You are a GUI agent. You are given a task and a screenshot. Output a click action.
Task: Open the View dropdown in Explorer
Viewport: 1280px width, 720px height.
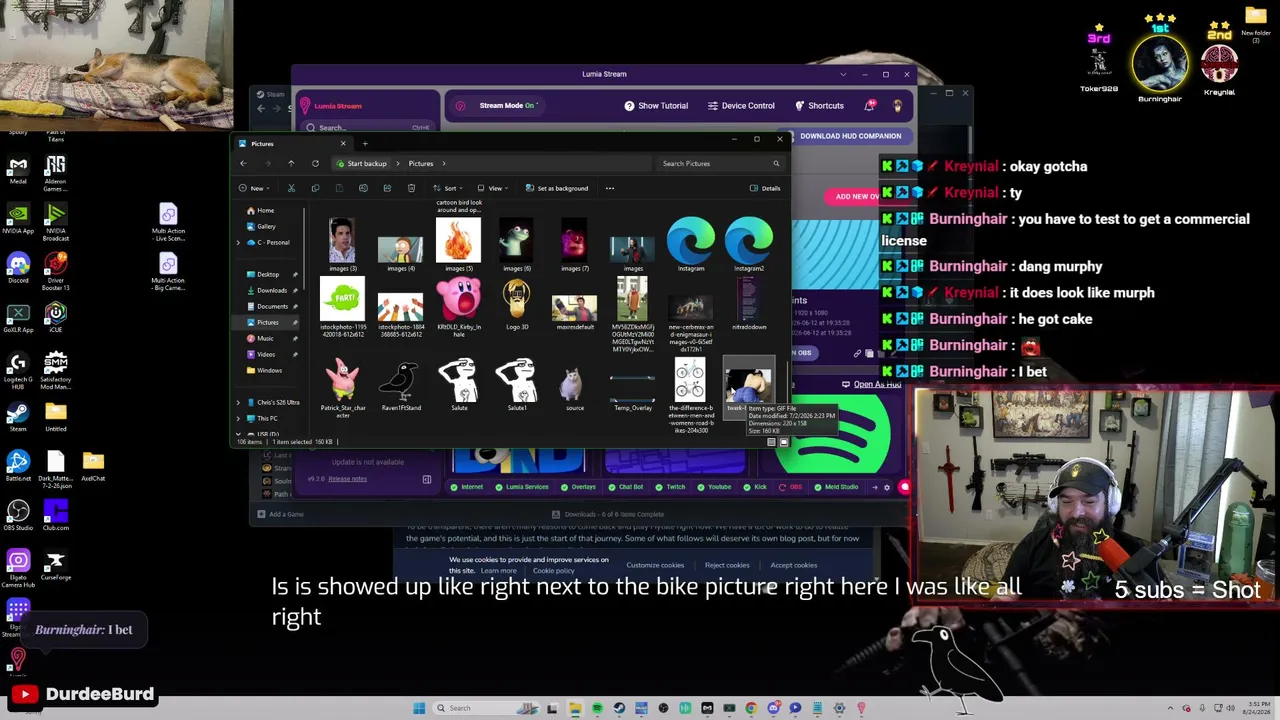(x=492, y=188)
